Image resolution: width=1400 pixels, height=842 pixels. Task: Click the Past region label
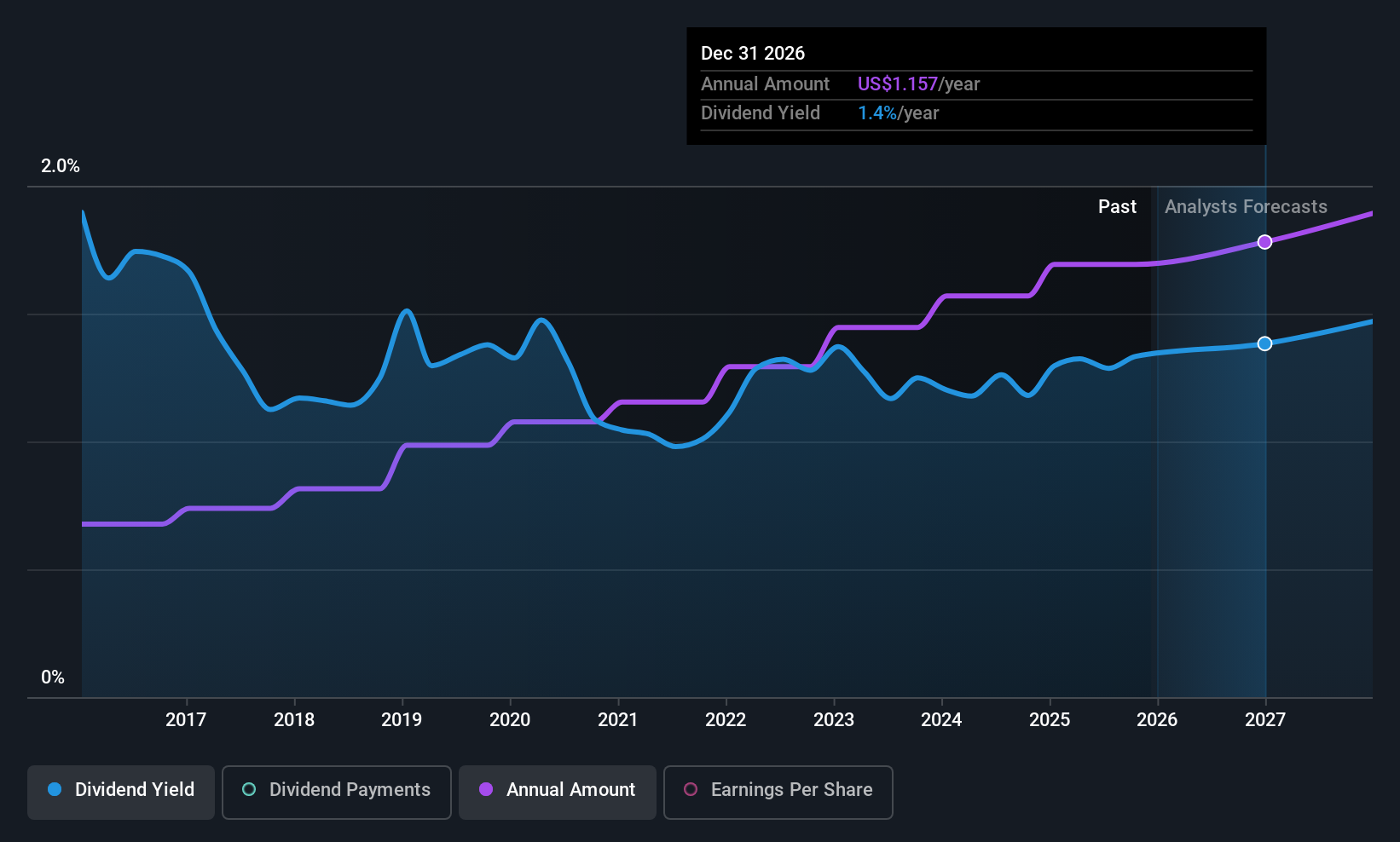click(1117, 207)
